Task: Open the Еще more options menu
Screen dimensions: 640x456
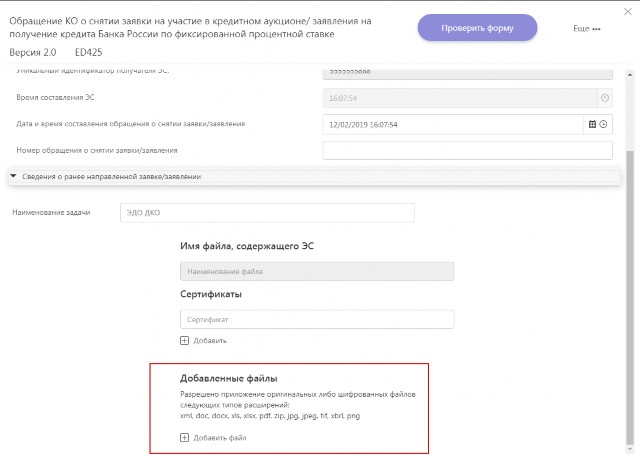Action: (587, 29)
